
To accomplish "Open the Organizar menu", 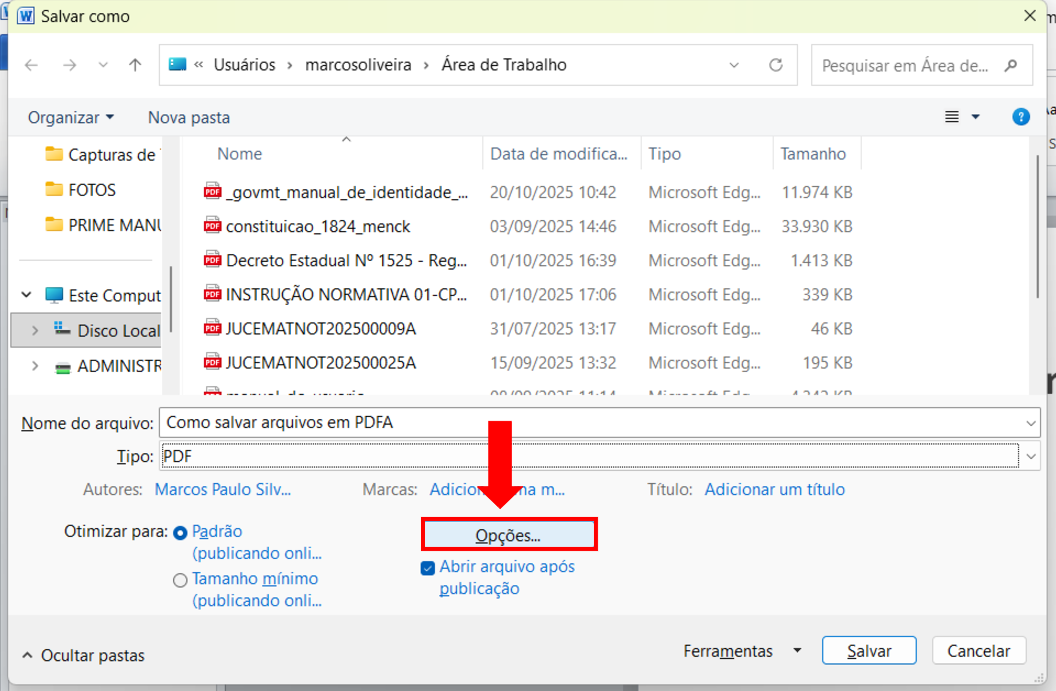I will 70,117.
